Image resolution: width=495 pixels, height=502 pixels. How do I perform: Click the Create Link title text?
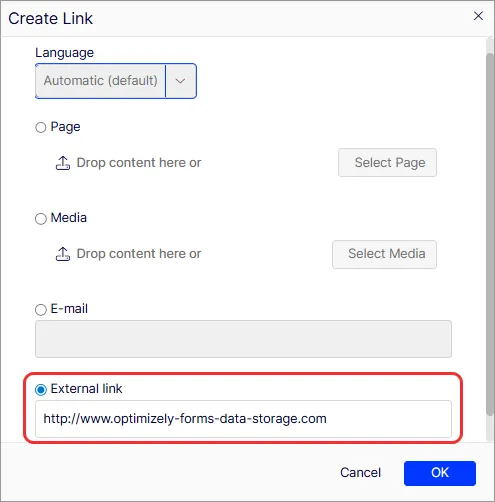(51, 18)
